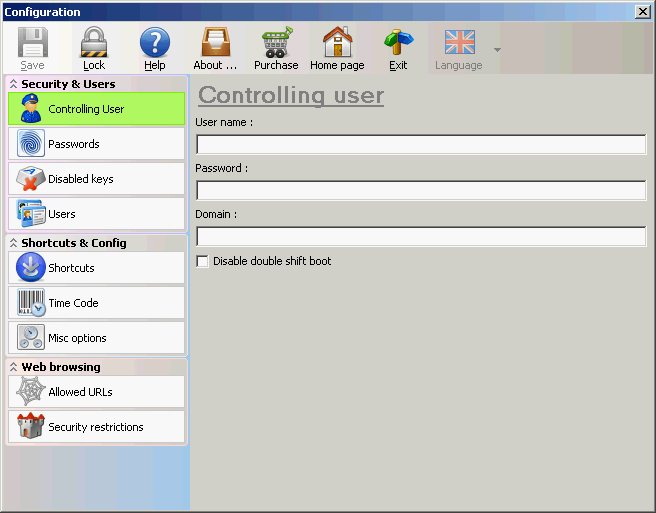Click the Disabled keys icon

click(x=30, y=179)
